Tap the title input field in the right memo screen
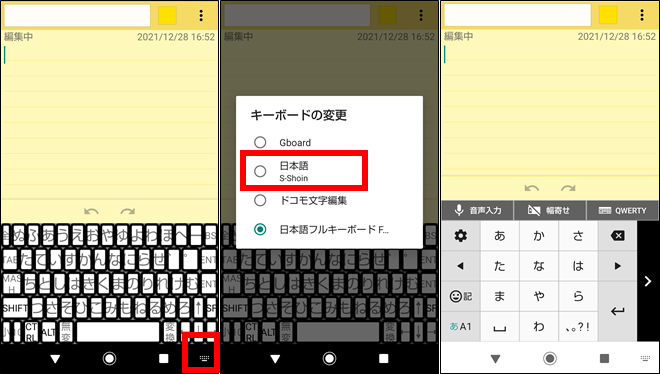660x374 pixels. click(518, 15)
